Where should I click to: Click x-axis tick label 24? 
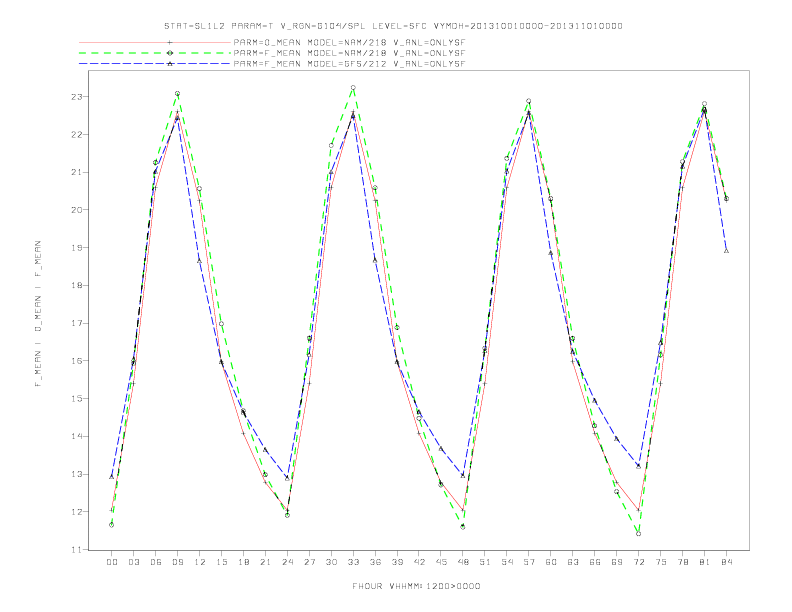pyautogui.click(x=287, y=562)
